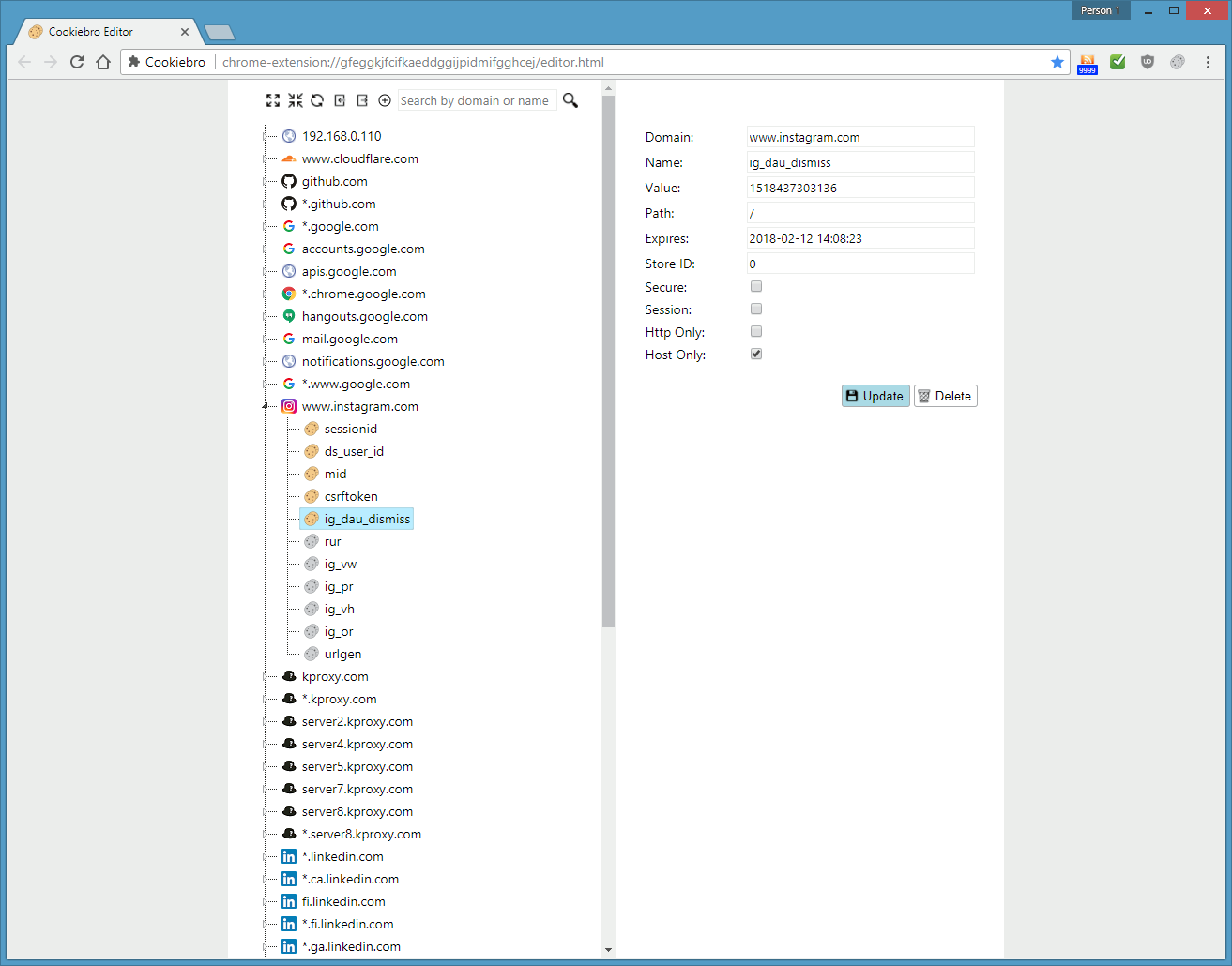Click the green checkmark extension icon
Image resolution: width=1232 pixels, height=966 pixels.
[x=1118, y=62]
